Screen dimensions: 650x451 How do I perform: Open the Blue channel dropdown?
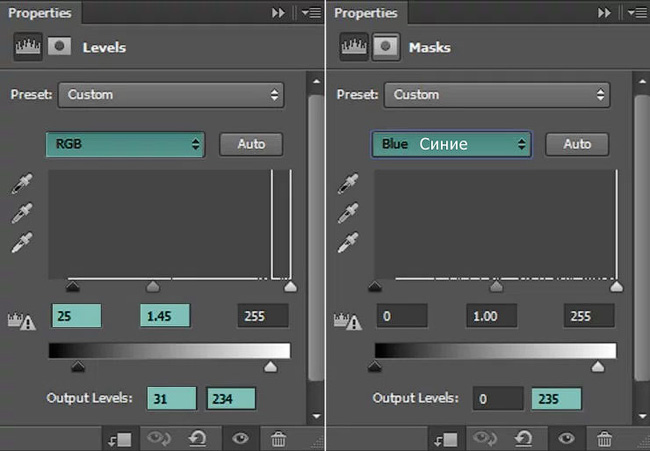(451, 144)
